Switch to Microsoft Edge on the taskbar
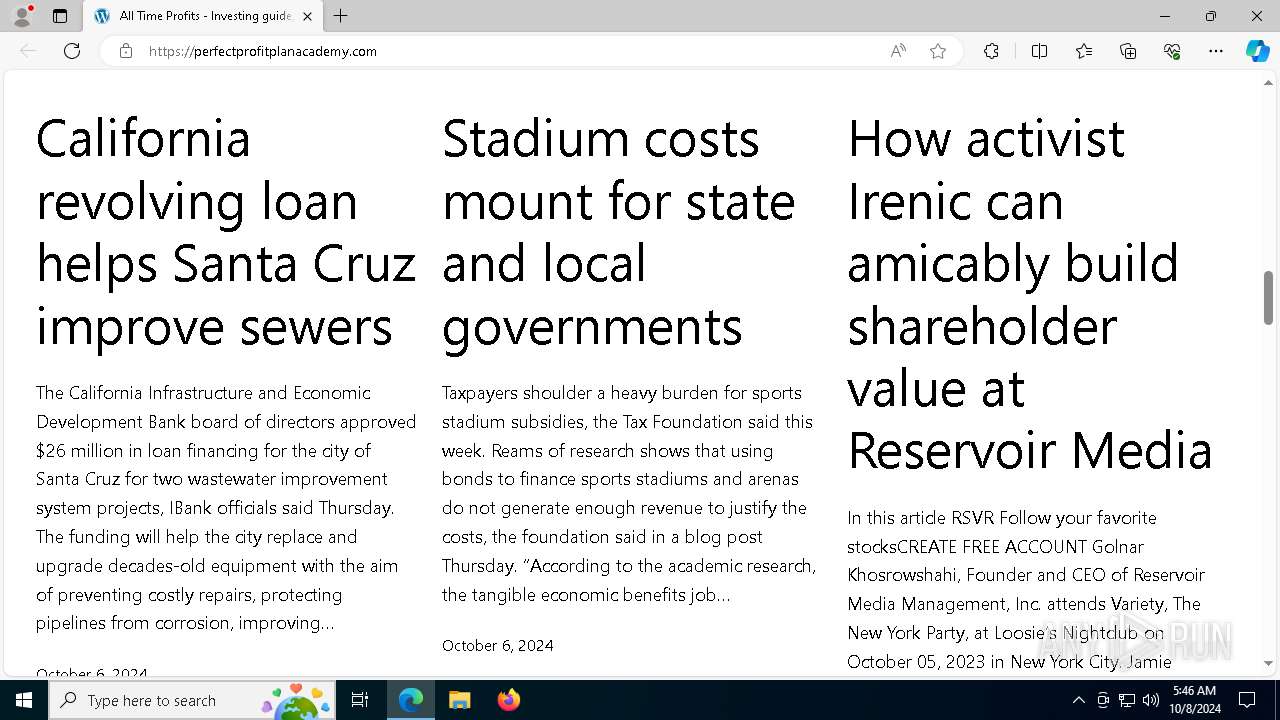 411,700
